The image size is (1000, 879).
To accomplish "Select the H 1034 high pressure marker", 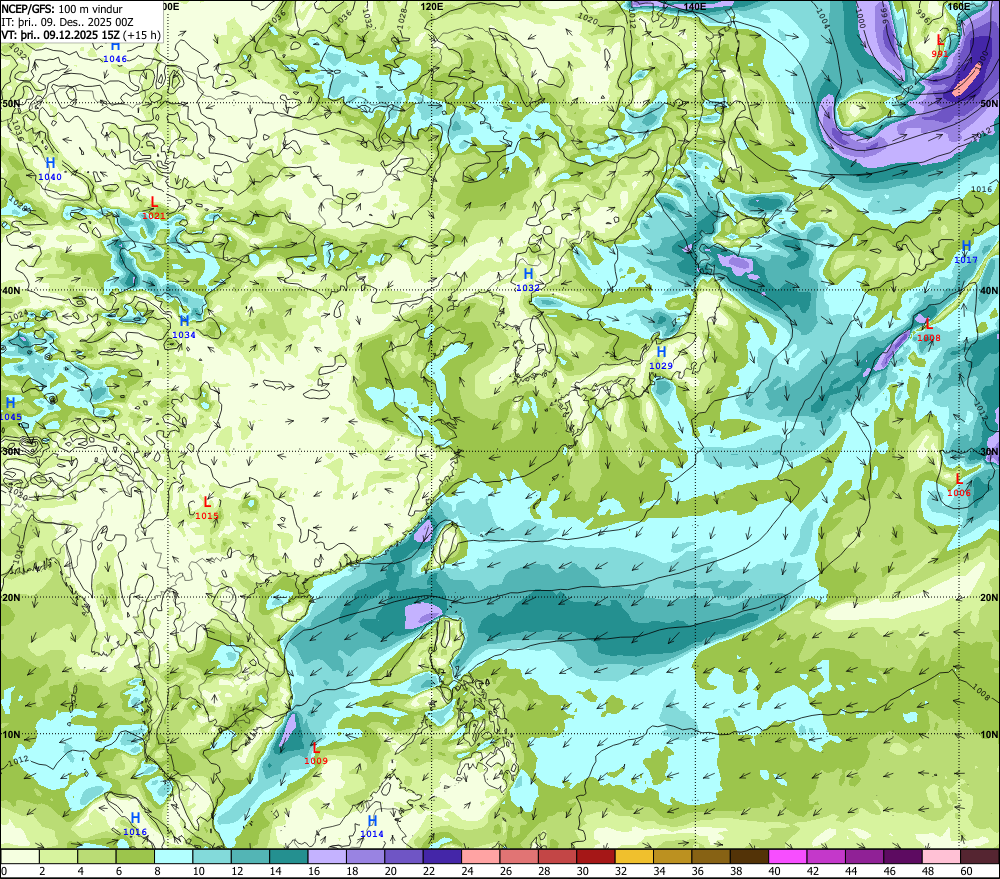I will (x=184, y=327).
